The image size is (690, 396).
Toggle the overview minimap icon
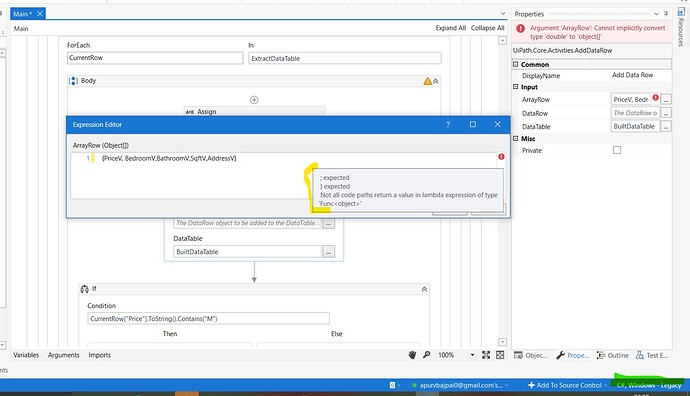pyautogui.click(x=500, y=355)
